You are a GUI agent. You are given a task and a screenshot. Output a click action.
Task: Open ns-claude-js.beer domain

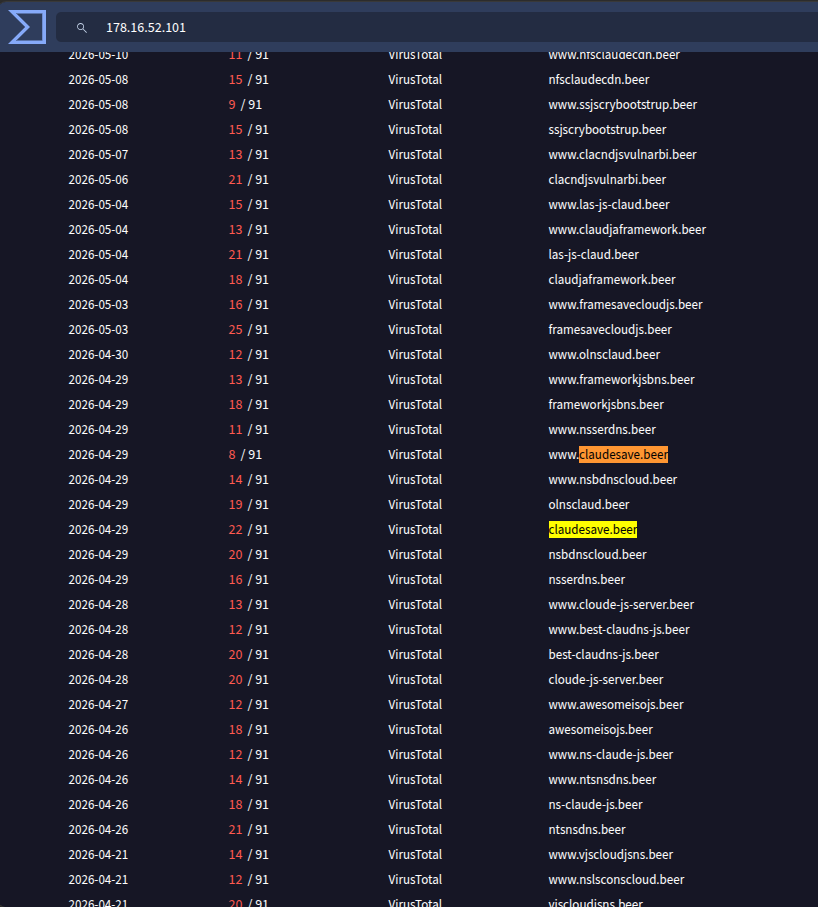pyautogui.click(x=595, y=804)
